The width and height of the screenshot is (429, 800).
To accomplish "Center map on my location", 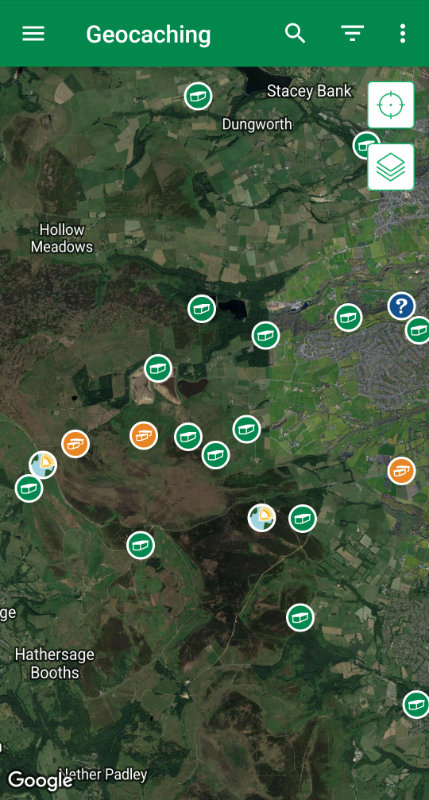I will click(391, 105).
